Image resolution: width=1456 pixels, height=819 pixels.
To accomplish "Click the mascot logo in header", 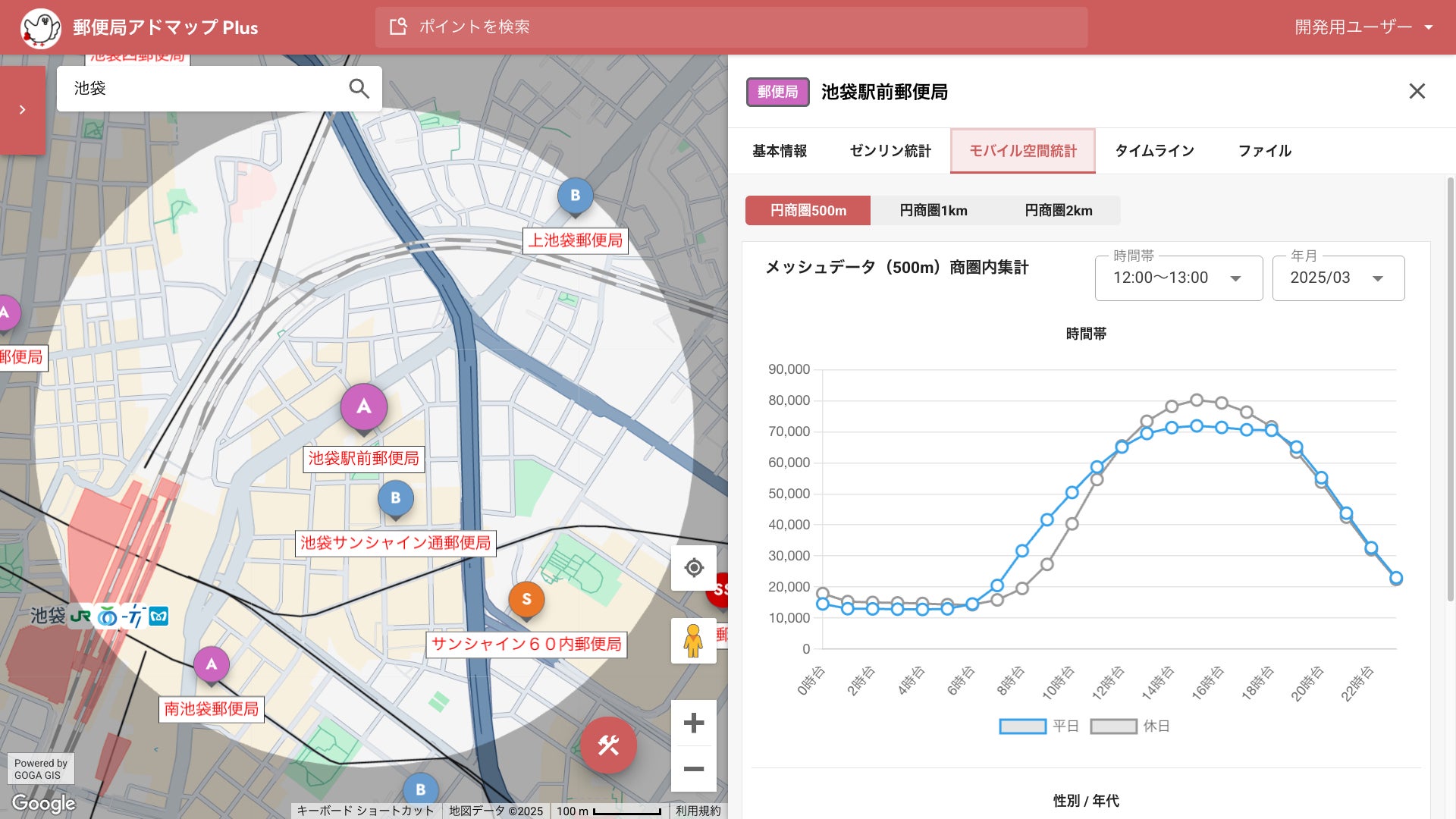I will [x=40, y=28].
